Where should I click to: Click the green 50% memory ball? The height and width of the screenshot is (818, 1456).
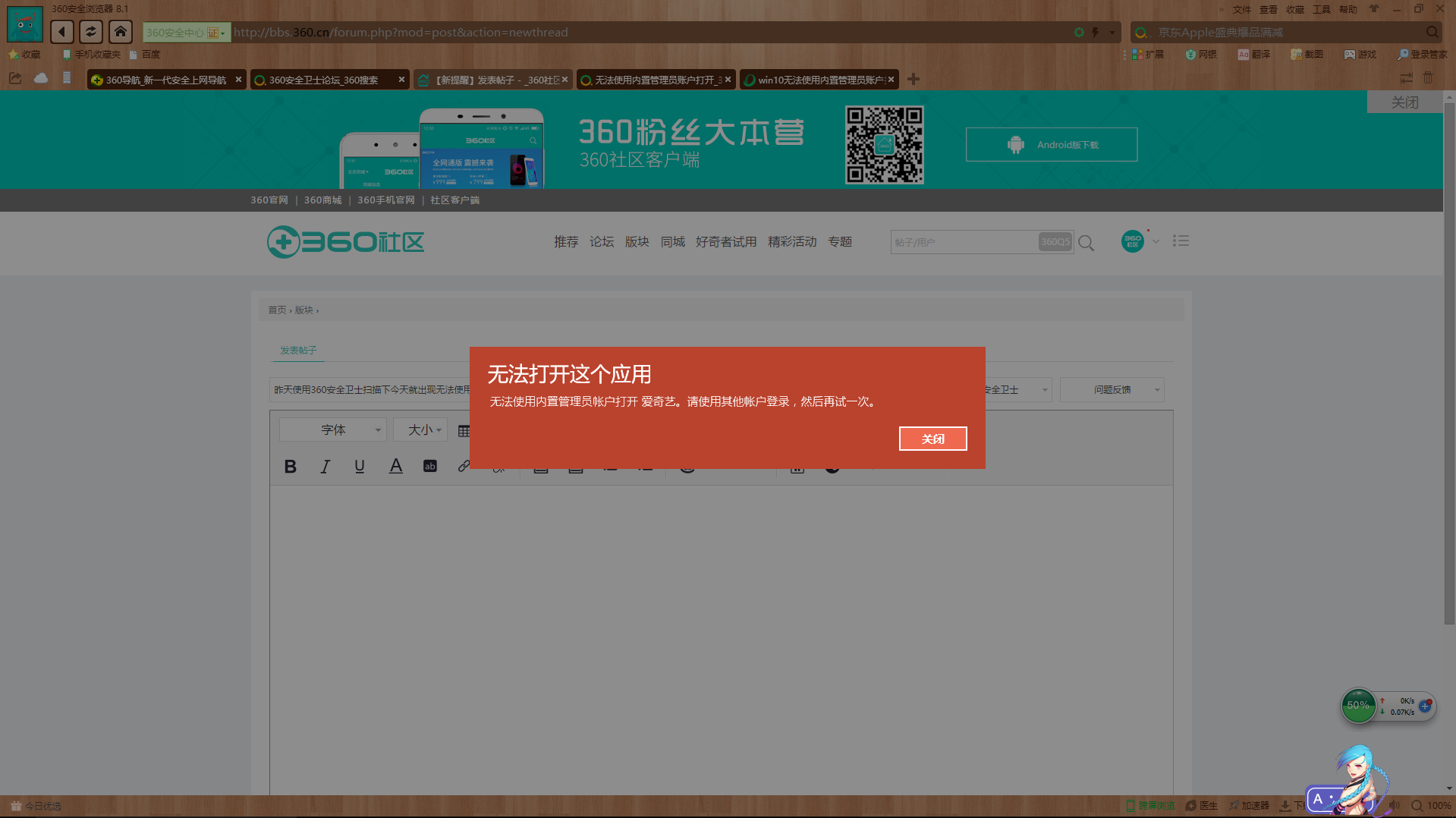pyautogui.click(x=1358, y=706)
